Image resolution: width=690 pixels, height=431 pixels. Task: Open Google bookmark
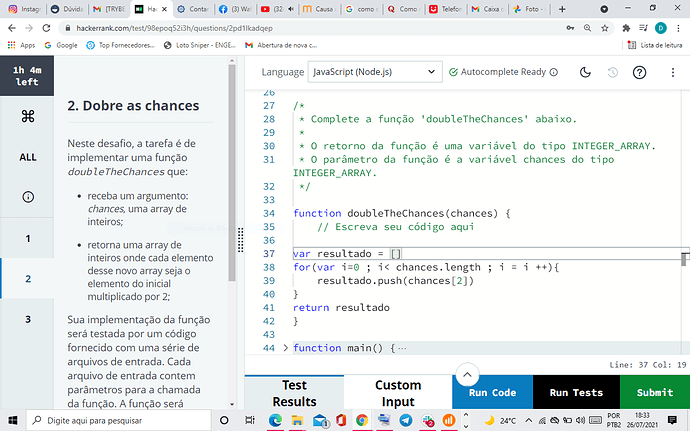61,45
